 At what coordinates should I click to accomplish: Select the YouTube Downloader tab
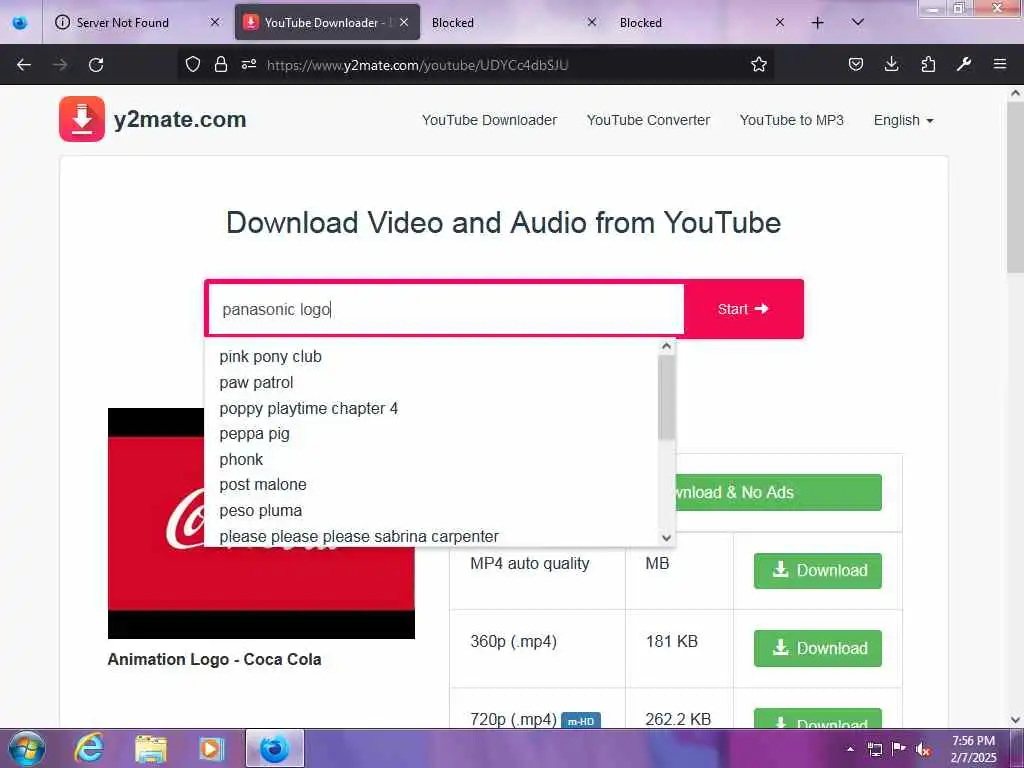click(327, 23)
